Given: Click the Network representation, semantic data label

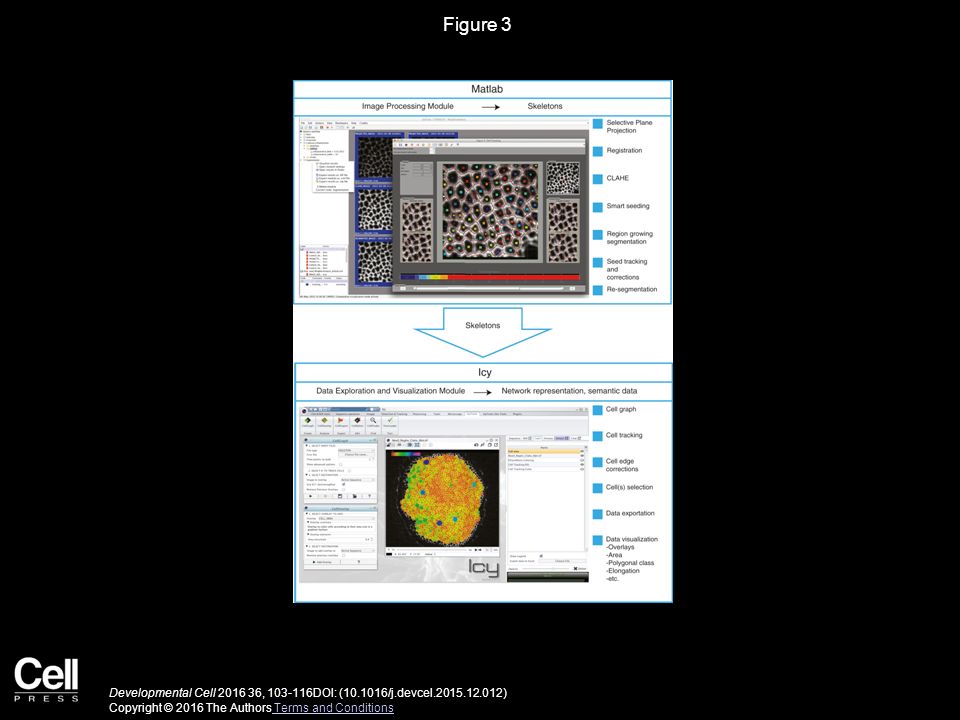Looking at the screenshot, I should pyautogui.click(x=569, y=391).
